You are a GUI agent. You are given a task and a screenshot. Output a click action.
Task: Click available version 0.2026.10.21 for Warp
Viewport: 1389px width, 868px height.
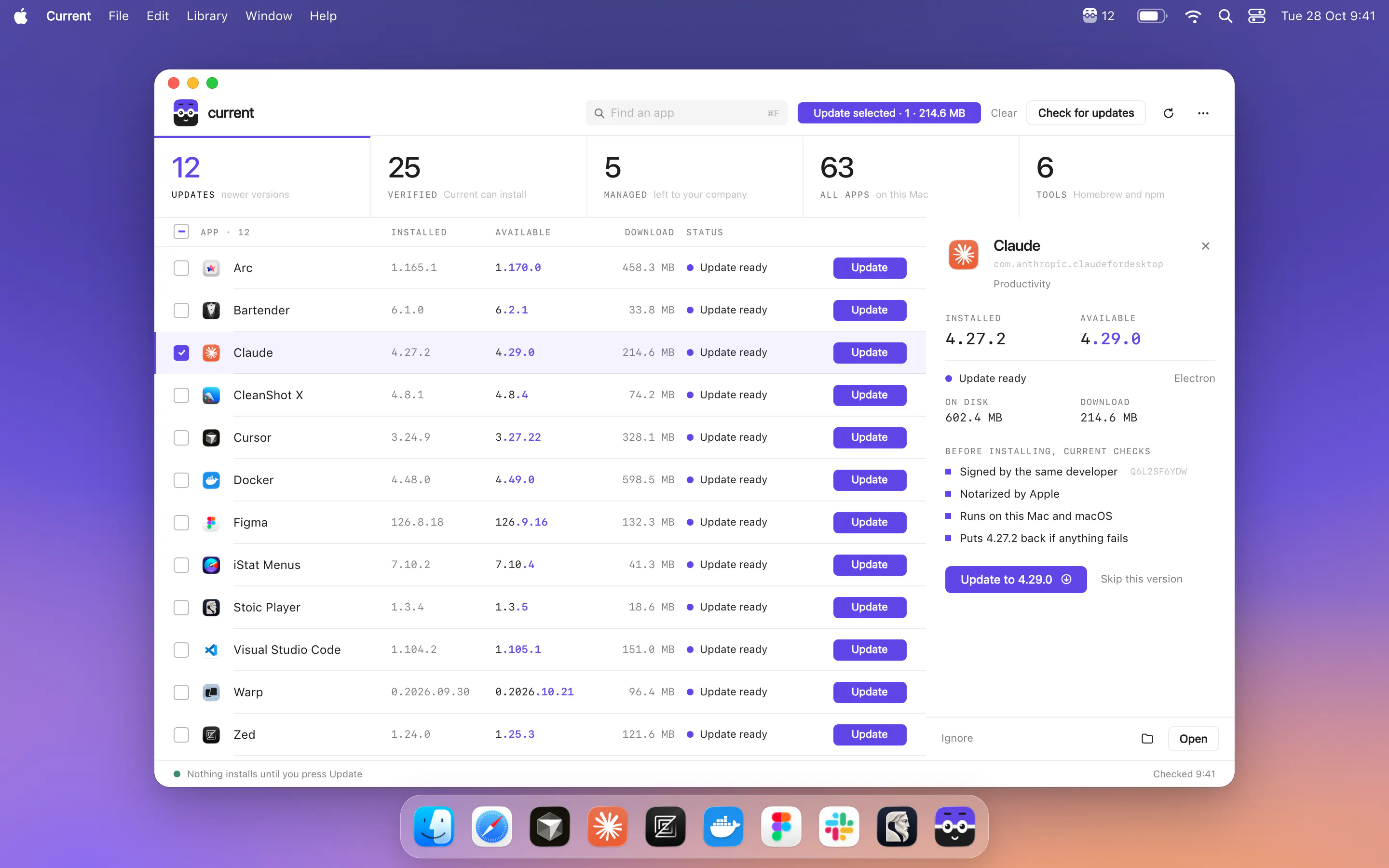pos(534,692)
